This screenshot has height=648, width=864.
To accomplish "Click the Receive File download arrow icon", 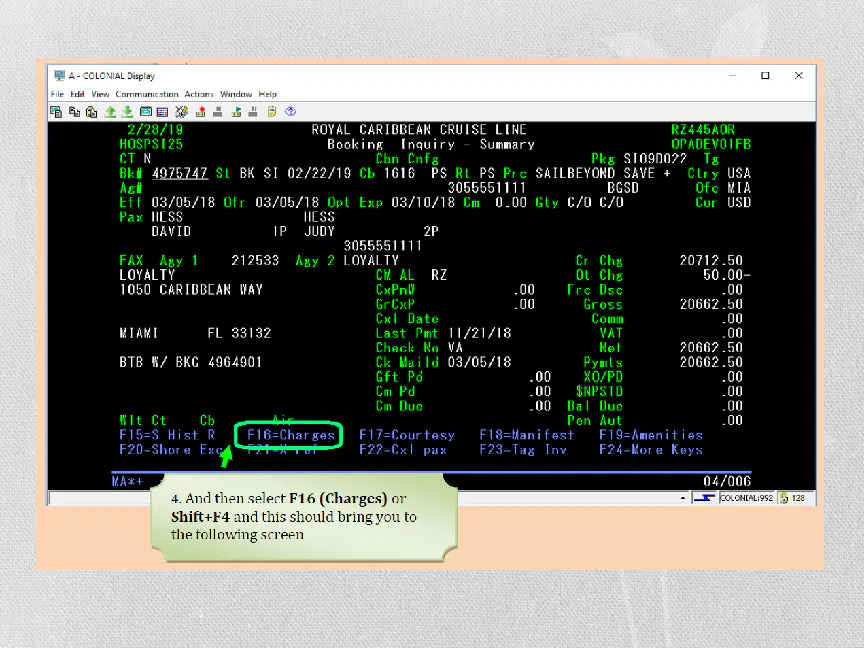I will (127, 112).
